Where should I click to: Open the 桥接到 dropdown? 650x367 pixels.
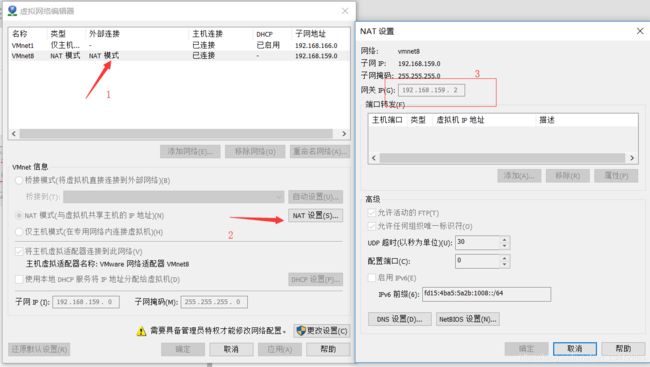pyautogui.click(x=173, y=197)
